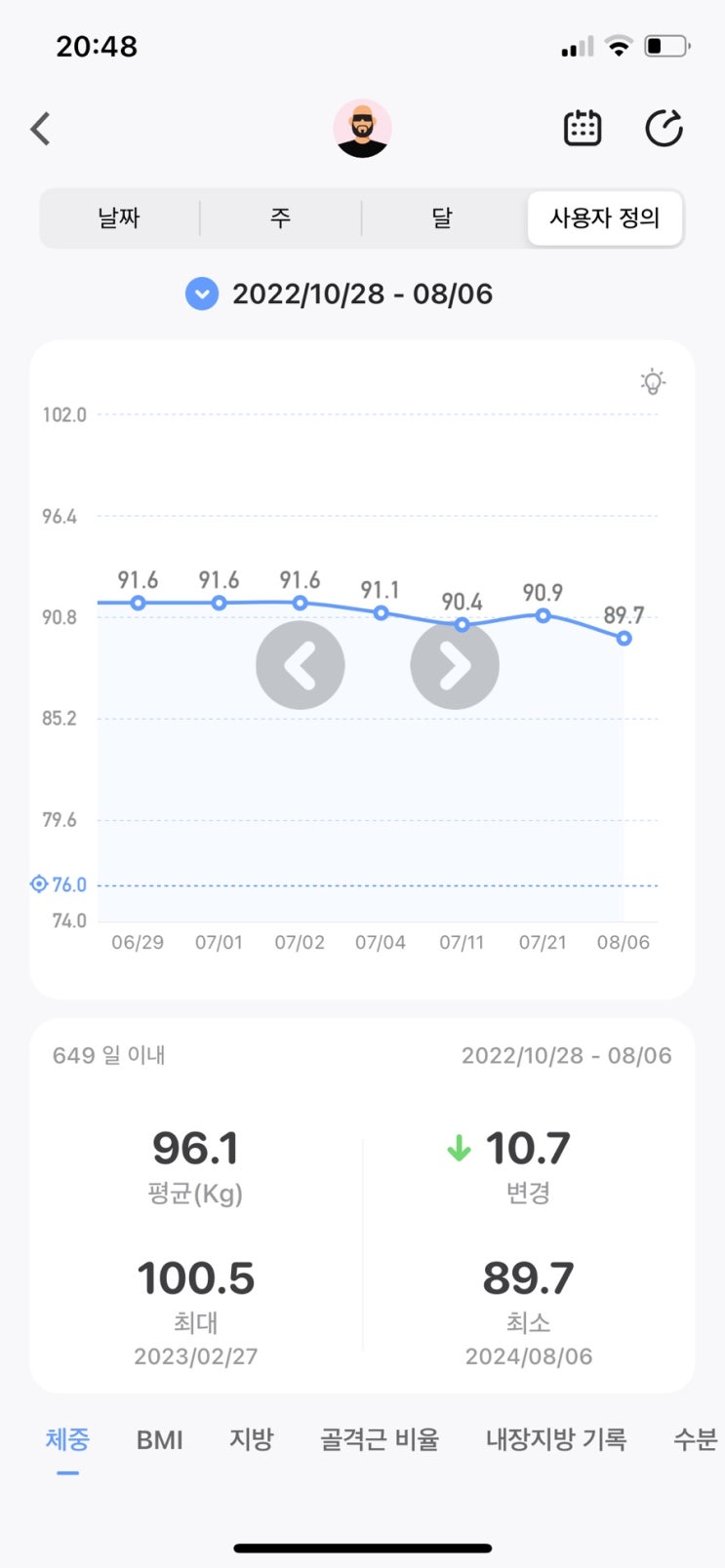This screenshot has width=725, height=1568.
Task: Open the 내장지방 기록 tab
Action: 556,1439
